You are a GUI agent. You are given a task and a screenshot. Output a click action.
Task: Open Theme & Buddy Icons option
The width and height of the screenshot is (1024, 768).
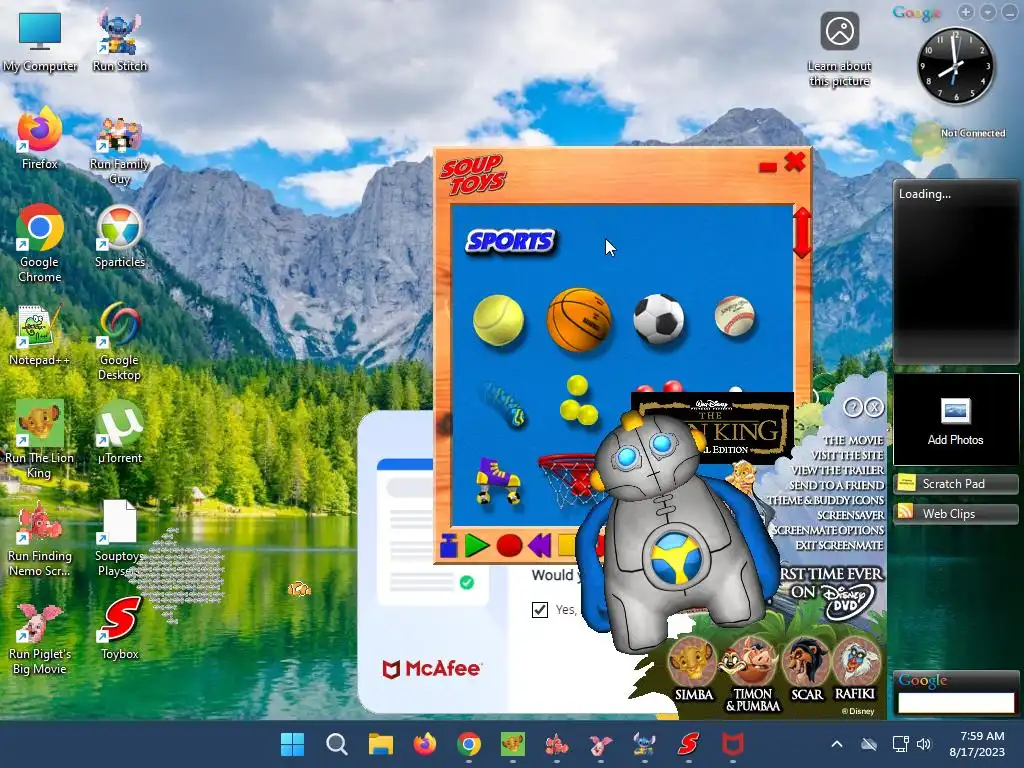click(826, 500)
